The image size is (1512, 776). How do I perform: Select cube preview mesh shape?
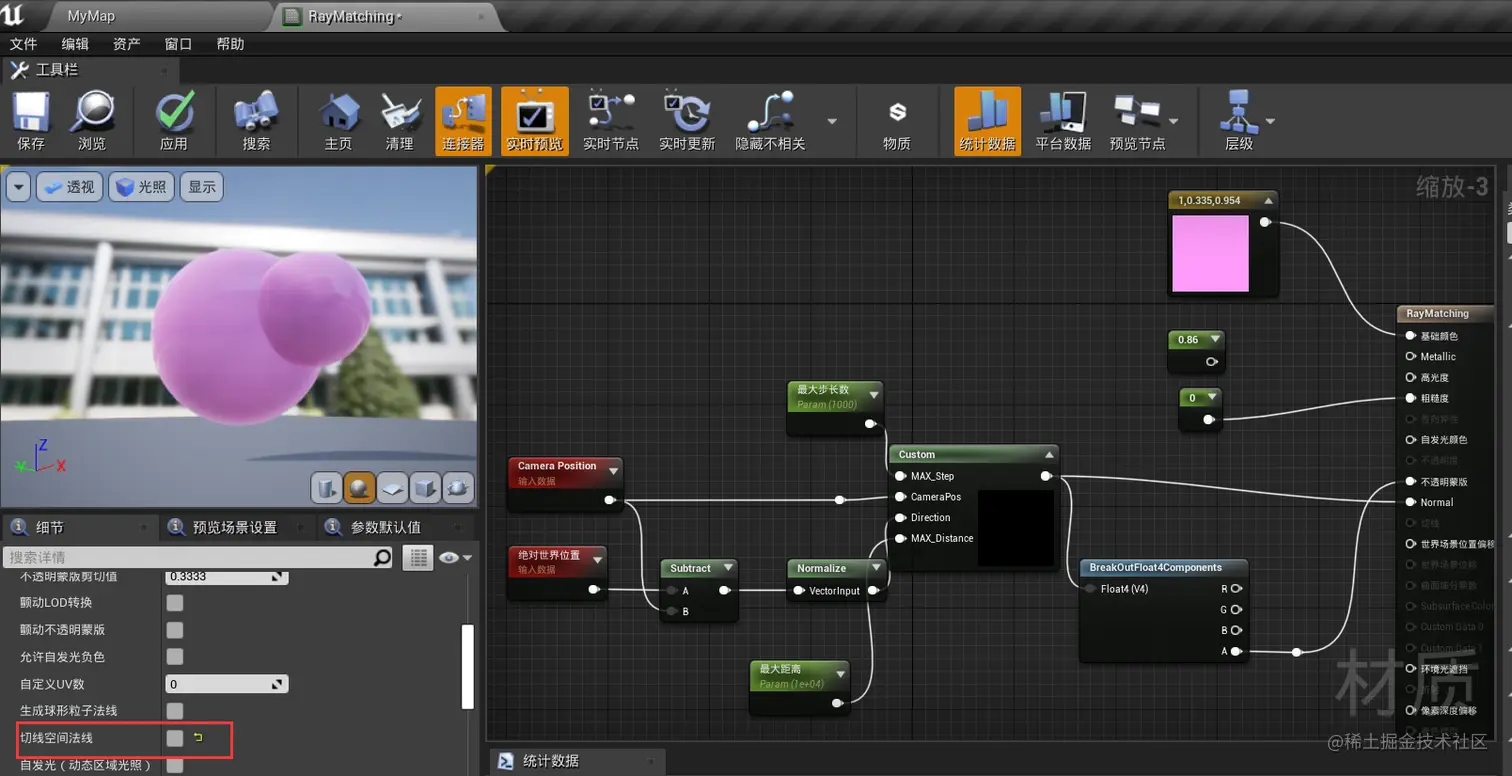(425, 487)
